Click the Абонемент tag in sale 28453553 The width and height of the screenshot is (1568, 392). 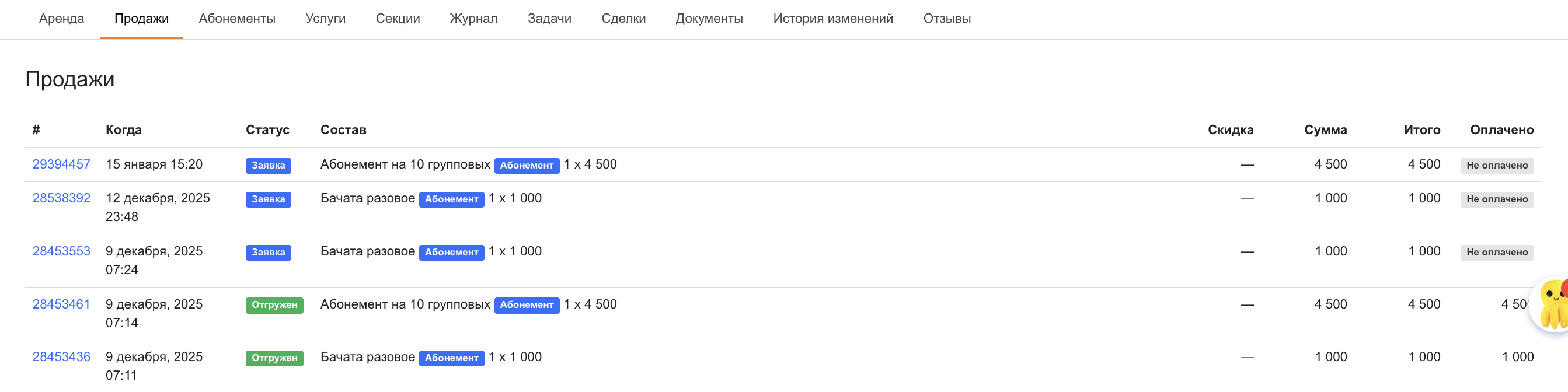(451, 253)
